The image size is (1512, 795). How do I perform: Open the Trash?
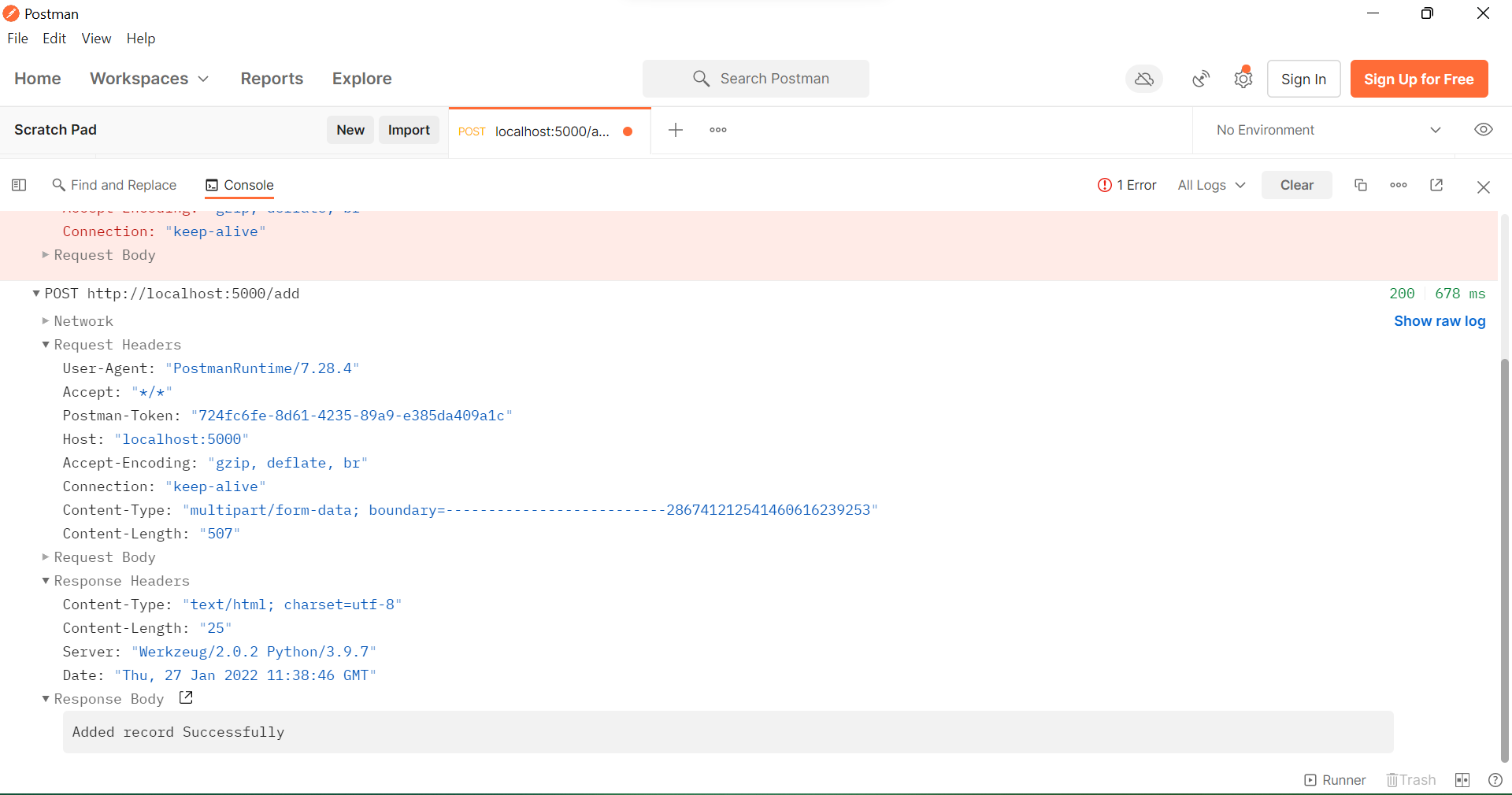(x=1410, y=780)
